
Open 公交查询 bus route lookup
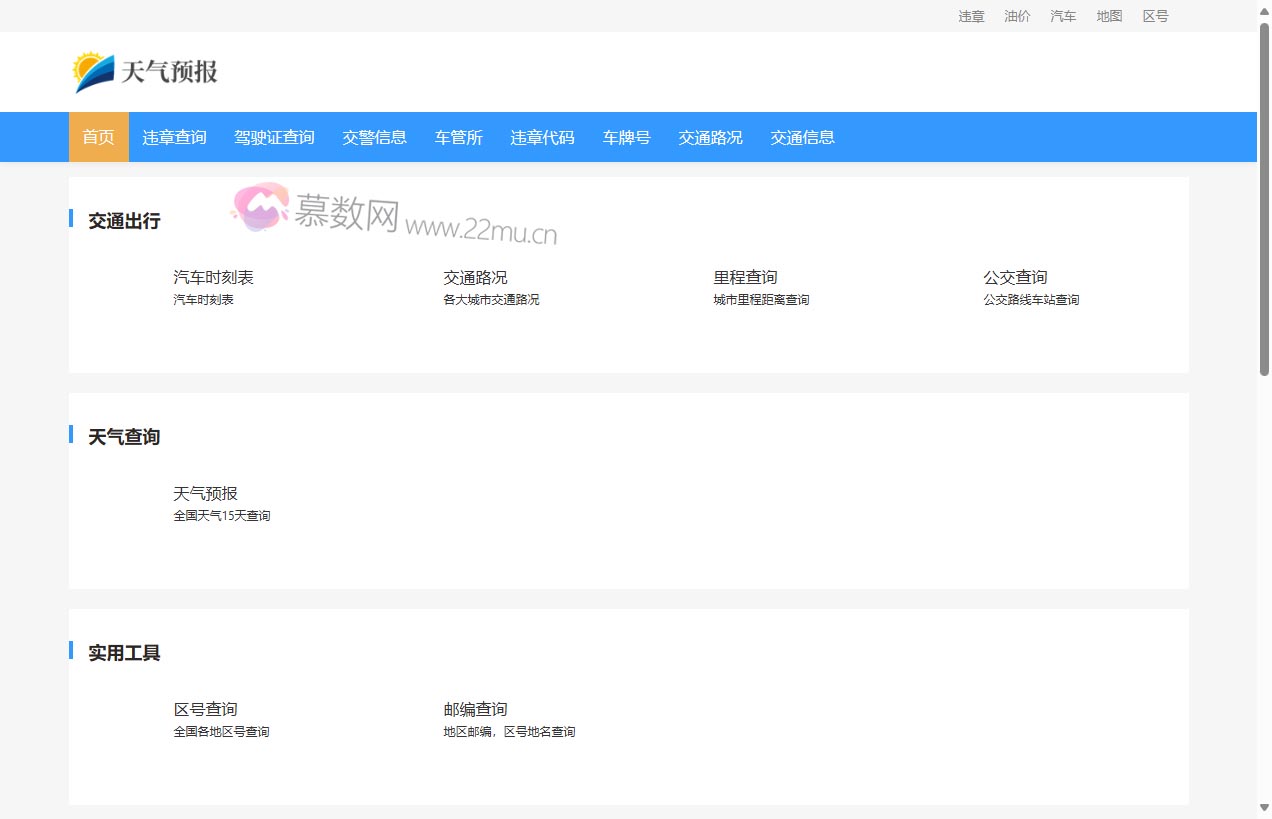(x=1014, y=277)
